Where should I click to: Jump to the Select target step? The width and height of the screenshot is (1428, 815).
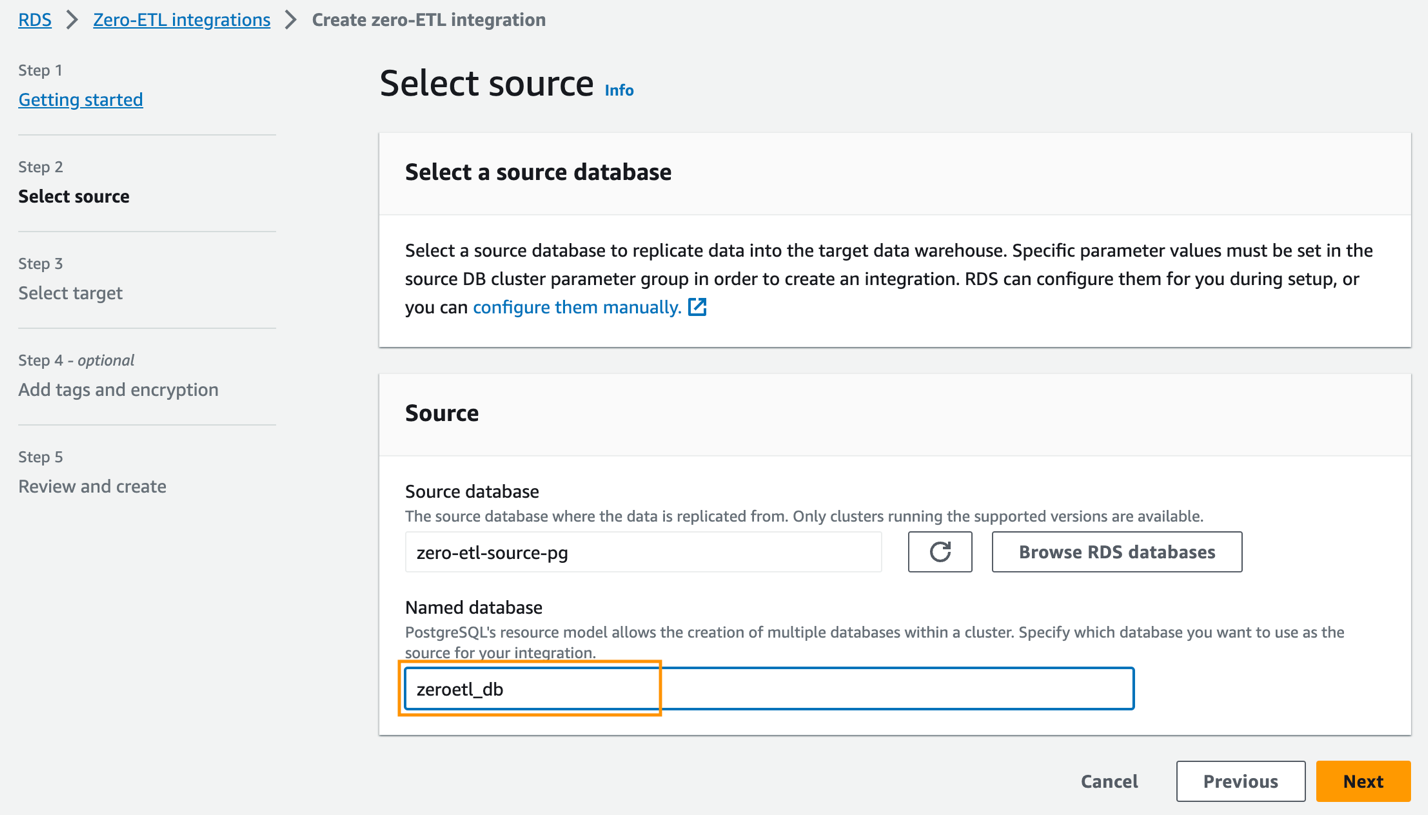tap(70, 293)
